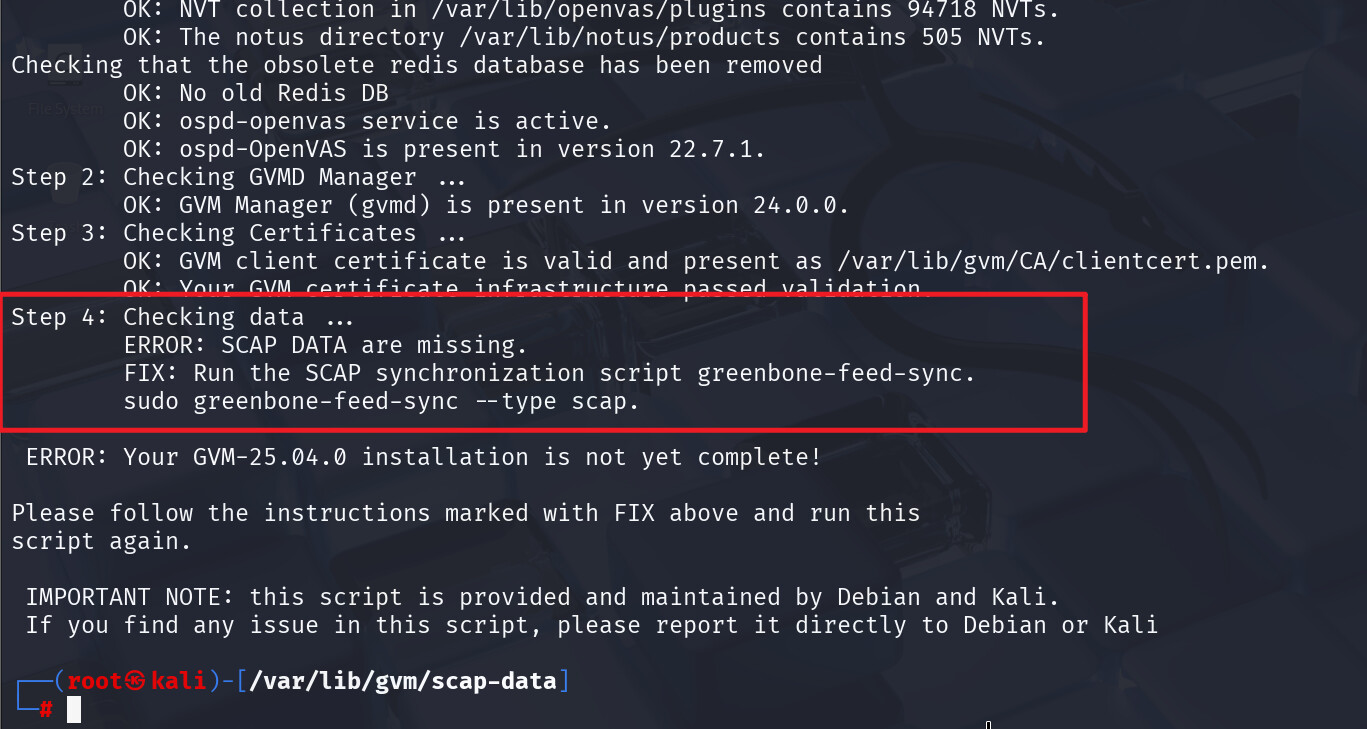Click the Kali skull symbol in the prompt

(x=137, y=682)
